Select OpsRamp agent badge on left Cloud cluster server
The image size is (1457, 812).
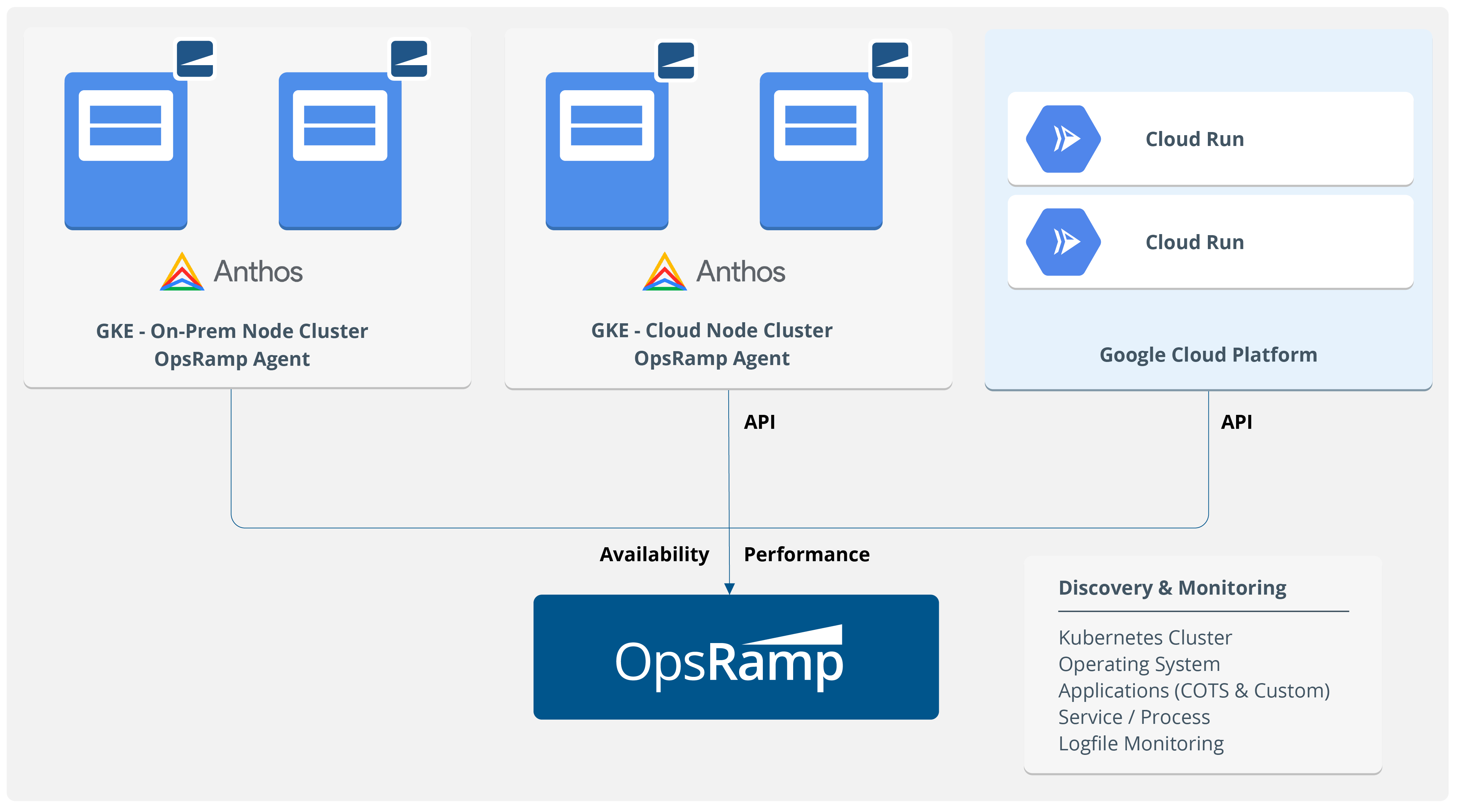tap(676, 60)
